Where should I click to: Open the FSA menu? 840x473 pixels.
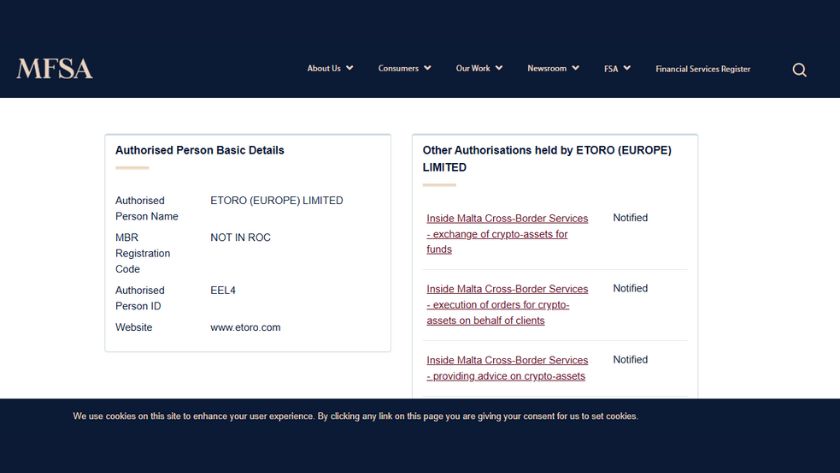(611, 69)
